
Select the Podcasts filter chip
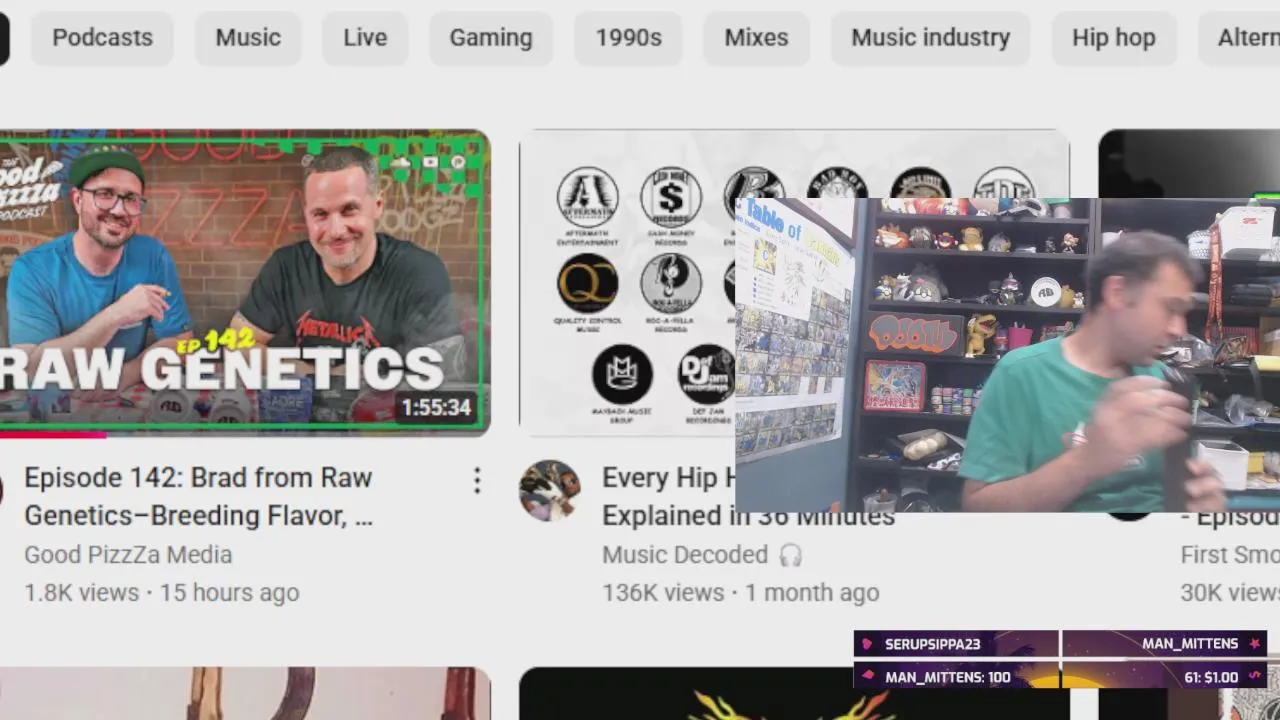coord(102,38)
